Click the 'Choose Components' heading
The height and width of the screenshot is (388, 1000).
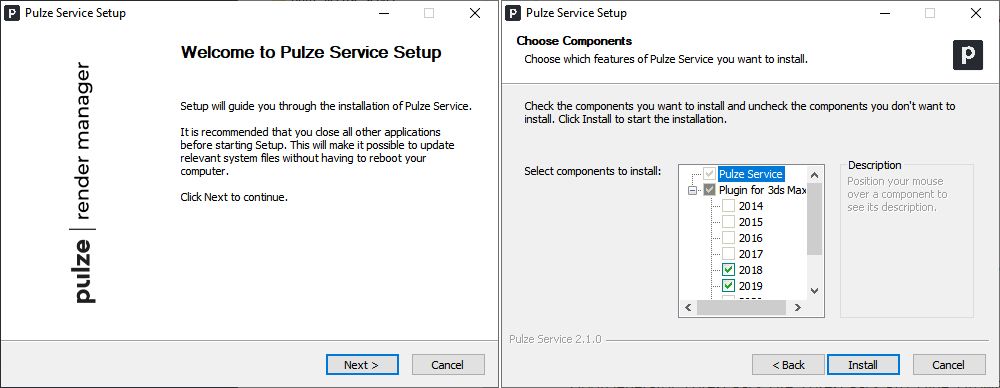[574, 41]
